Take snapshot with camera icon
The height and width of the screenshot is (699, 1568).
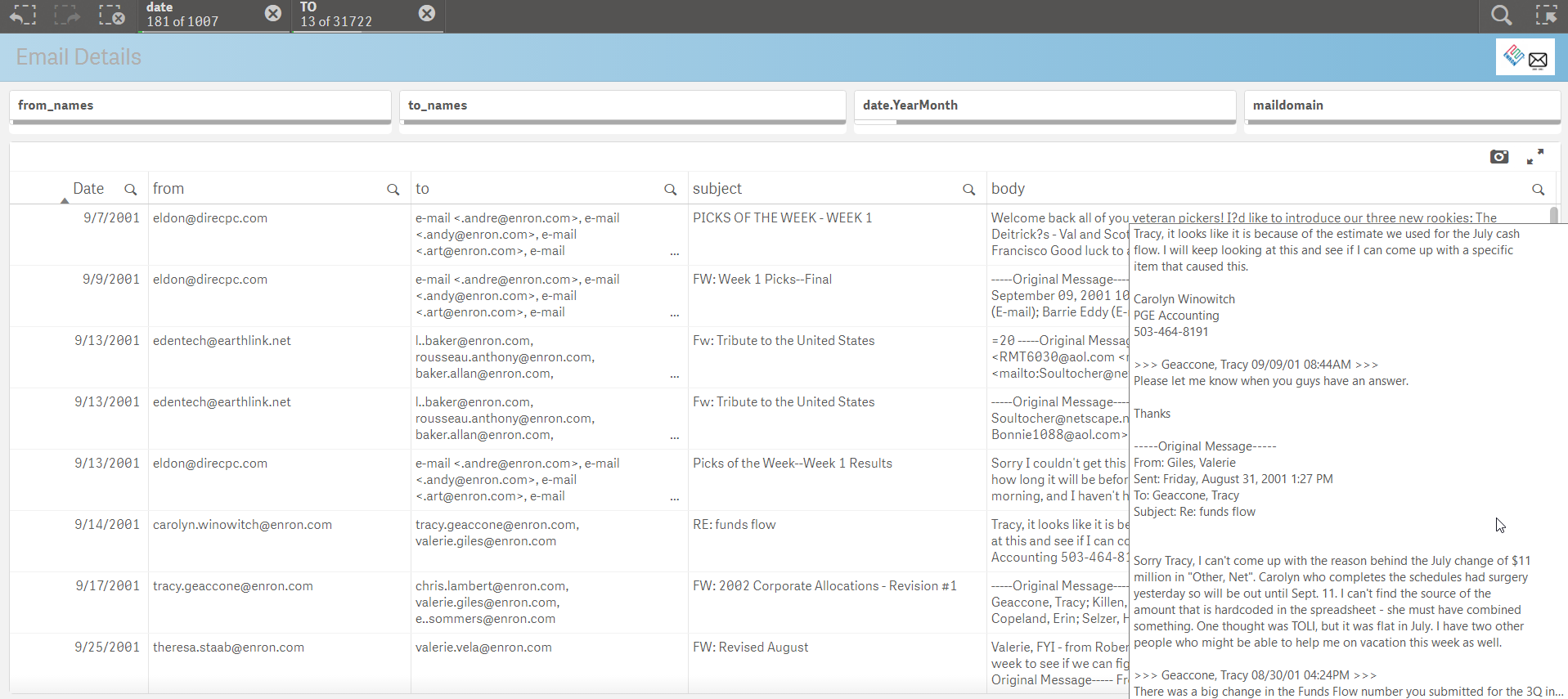[x=1498, y=156]
